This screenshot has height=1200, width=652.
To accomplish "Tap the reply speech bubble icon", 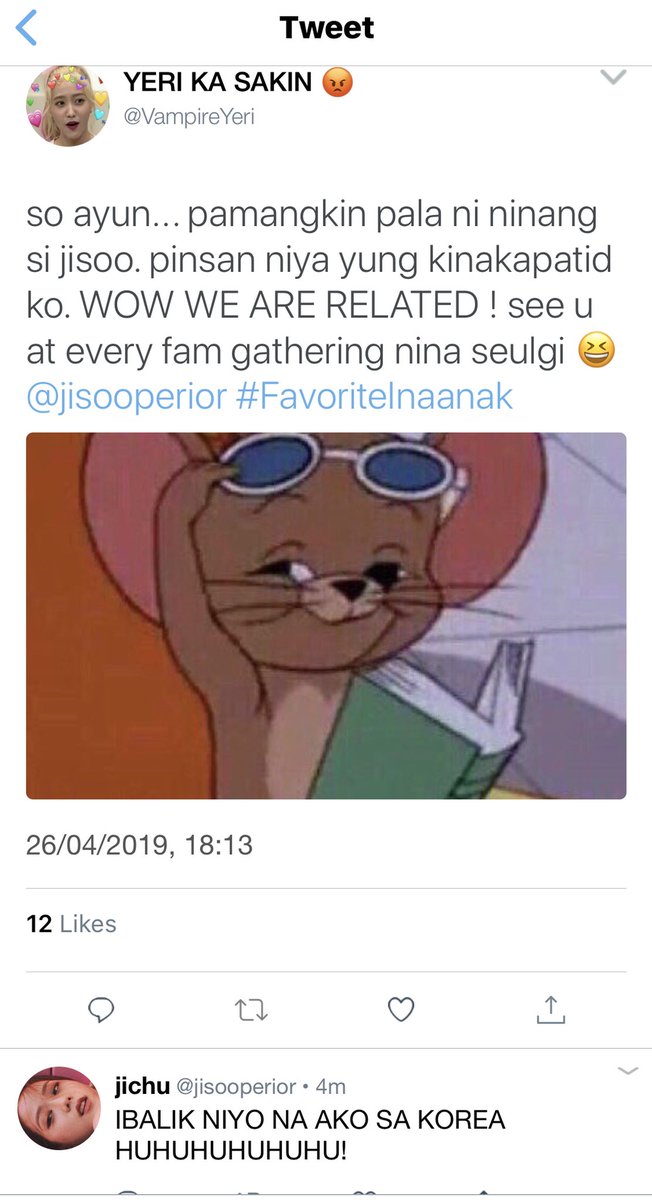I will coord(101,1010).
